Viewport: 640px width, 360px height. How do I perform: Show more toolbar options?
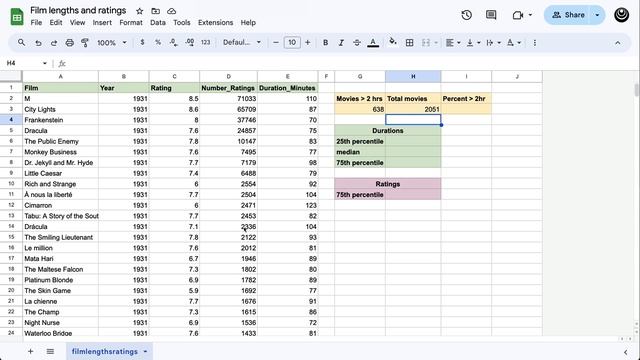[x=535, y=42]
